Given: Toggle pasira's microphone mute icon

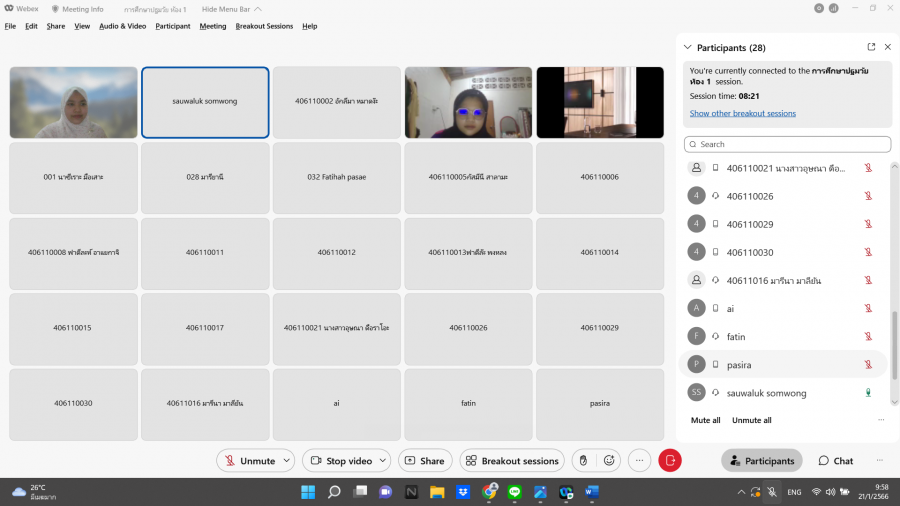Looking at the screenshot, I should tap(868, 365).
